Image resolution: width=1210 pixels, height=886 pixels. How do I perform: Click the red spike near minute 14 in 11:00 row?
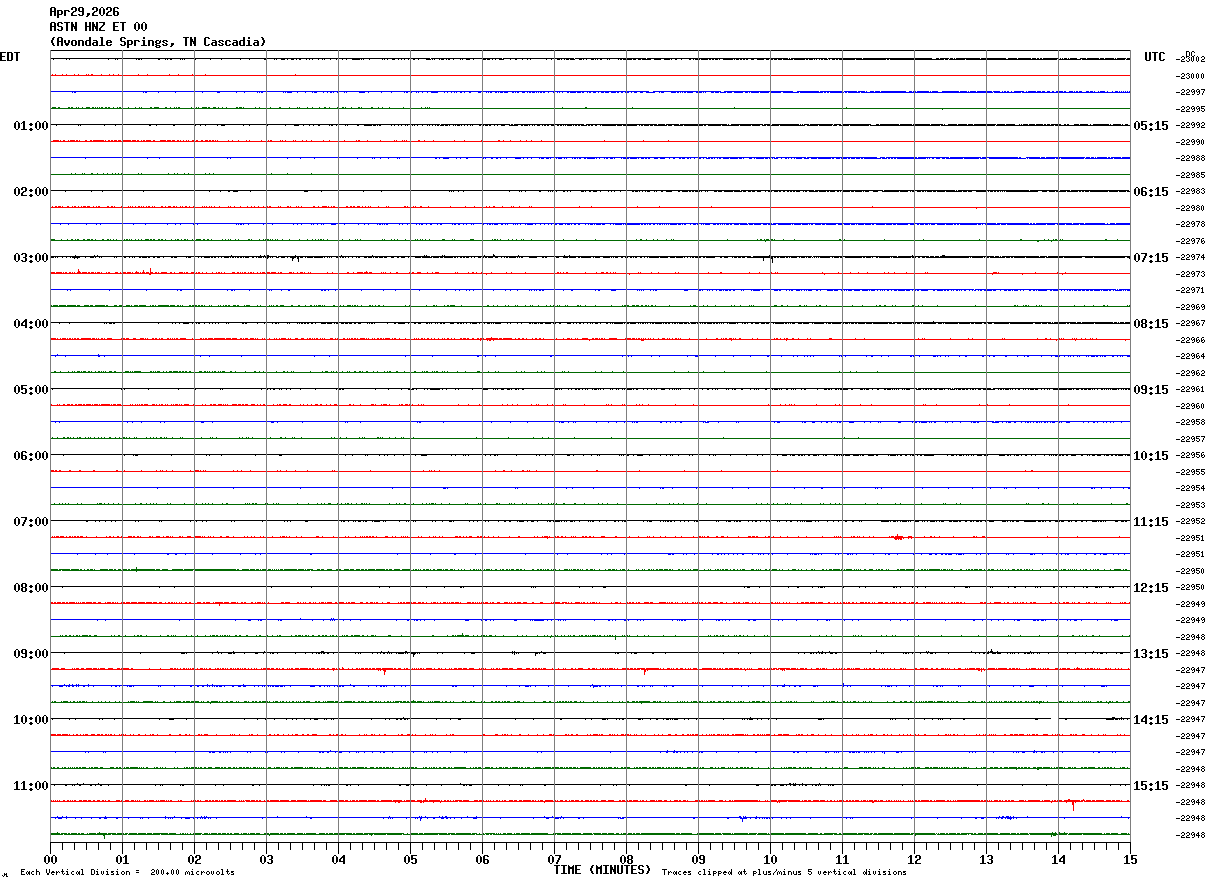[x=1072, y=803]
